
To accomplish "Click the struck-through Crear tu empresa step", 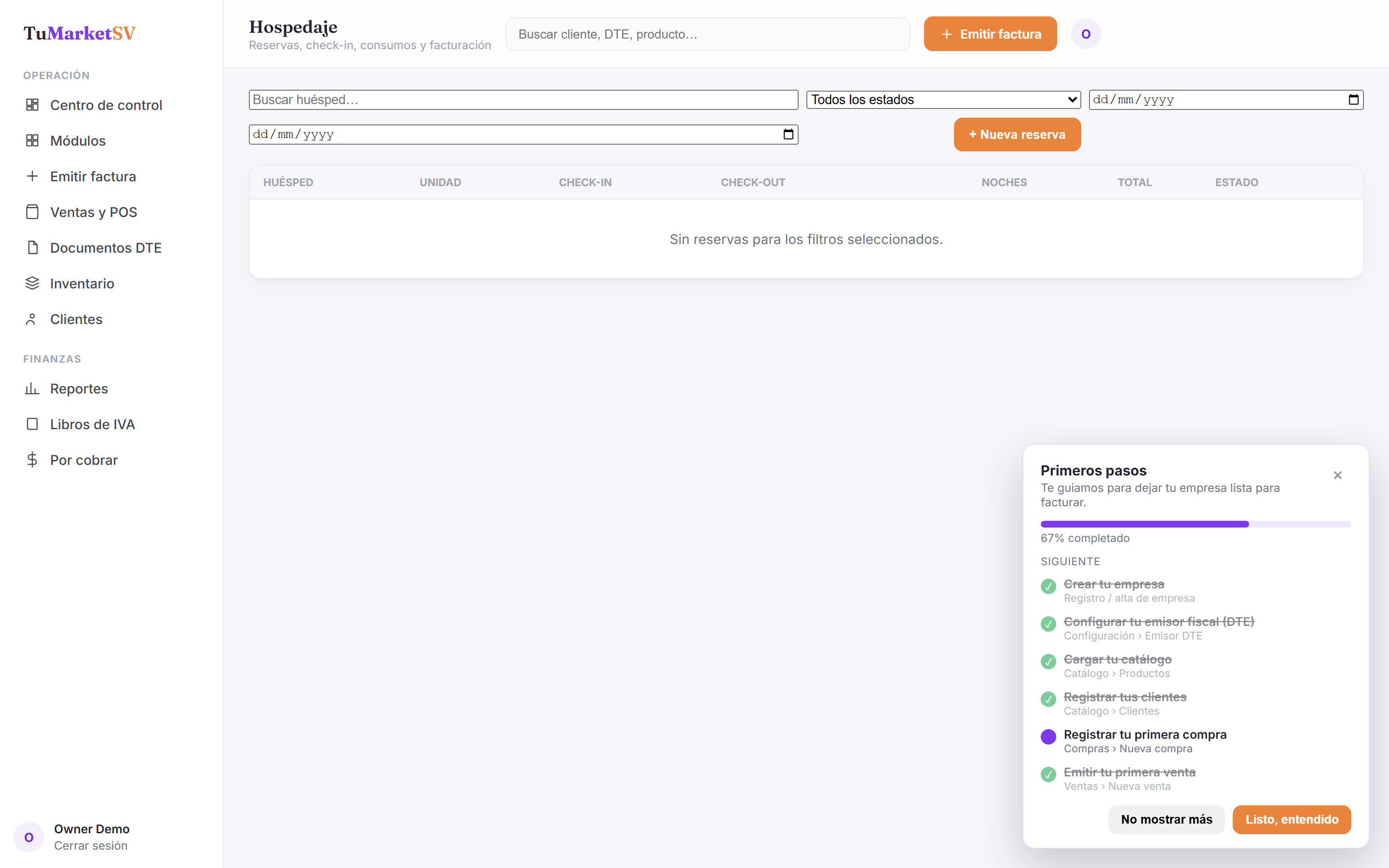I will (x=1114, y=584).
